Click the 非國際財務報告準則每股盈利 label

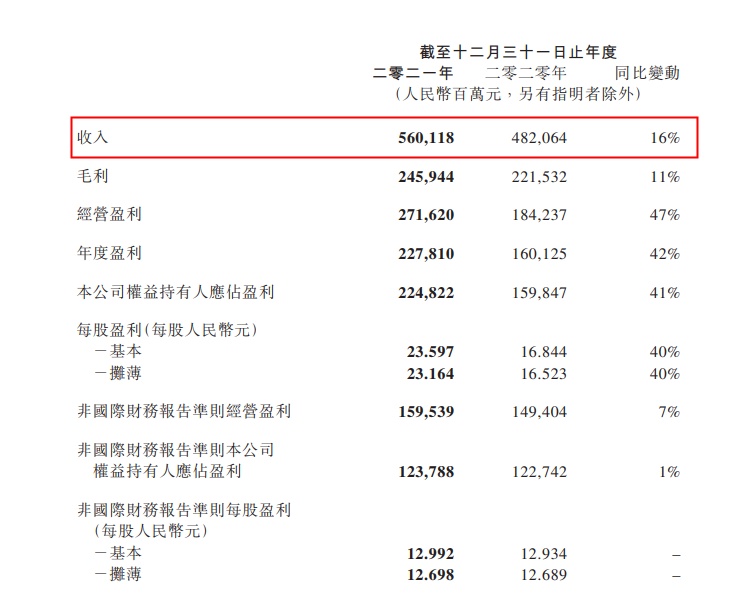pos(184,510)
